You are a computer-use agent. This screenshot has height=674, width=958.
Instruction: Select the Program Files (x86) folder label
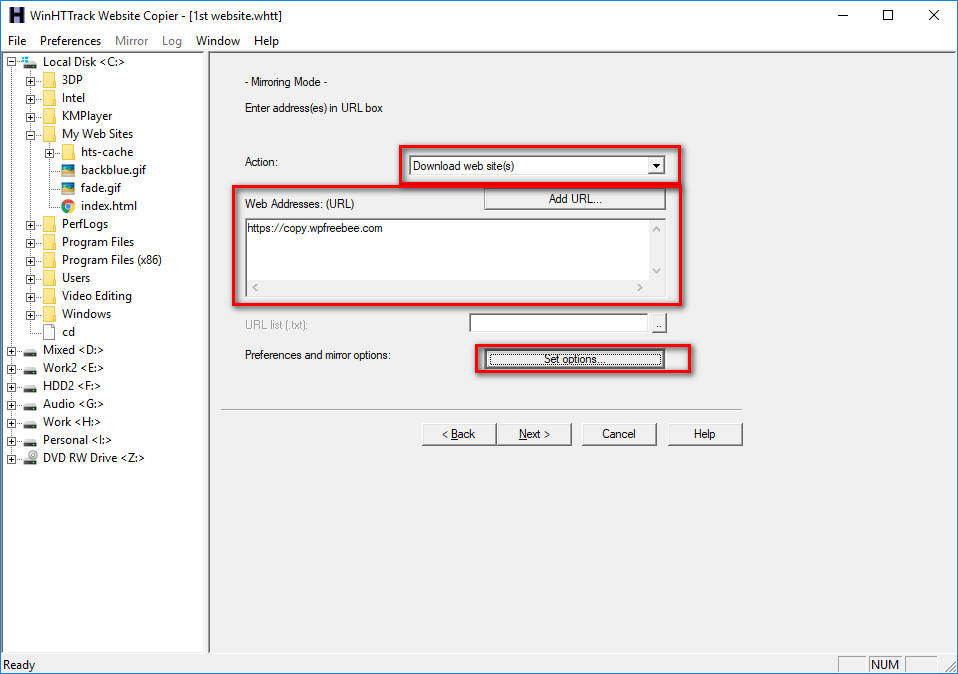coord(112,260)
